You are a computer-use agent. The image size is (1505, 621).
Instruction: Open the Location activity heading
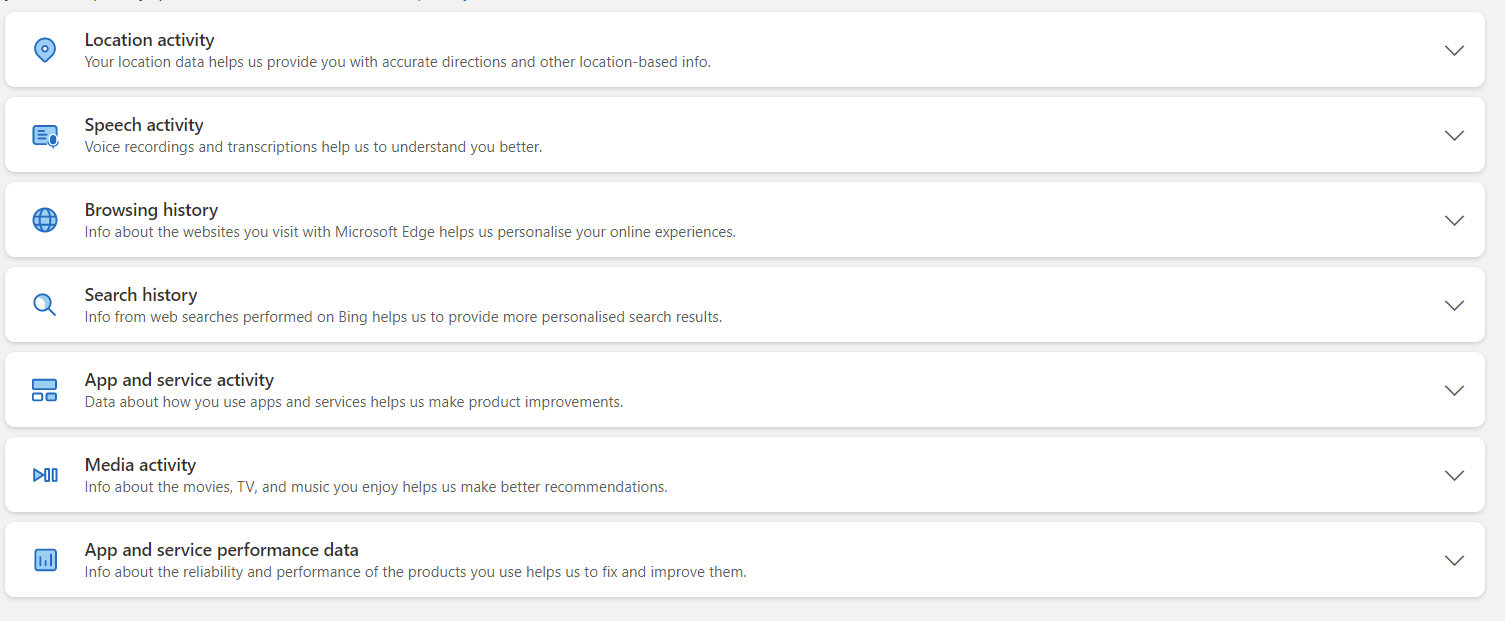(150, 40)
